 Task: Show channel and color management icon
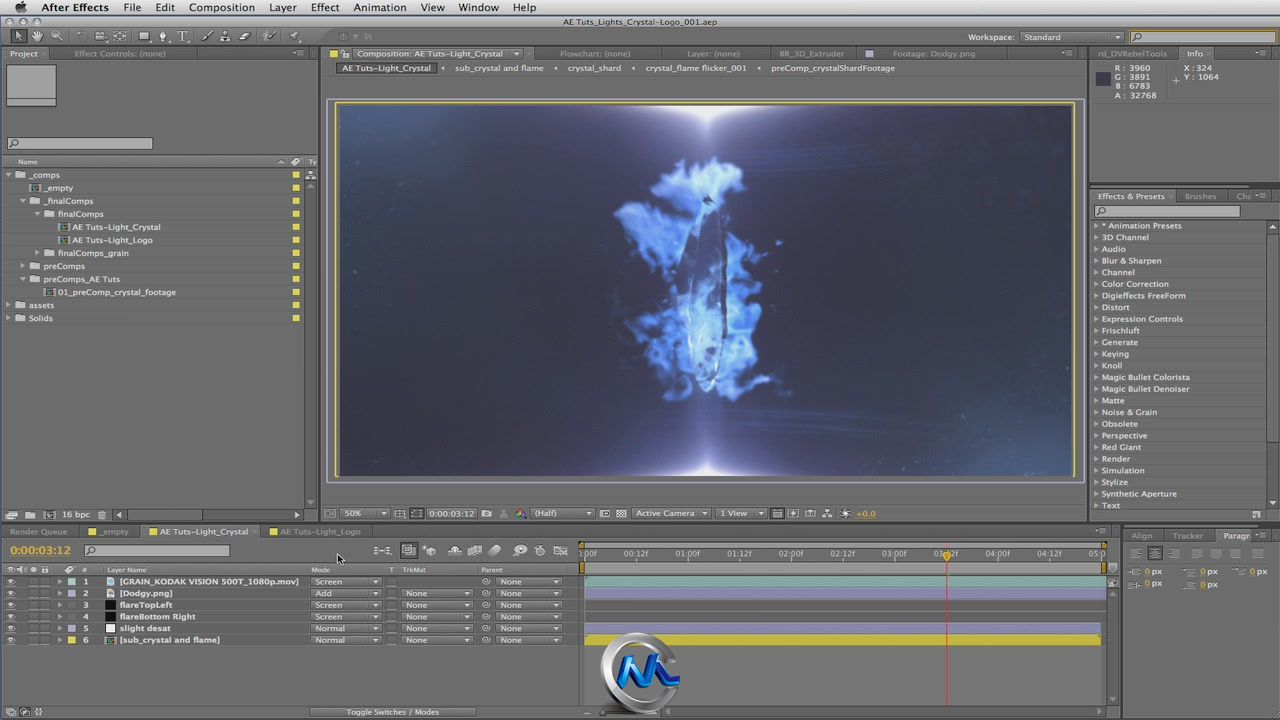click(x=520, y=513)
